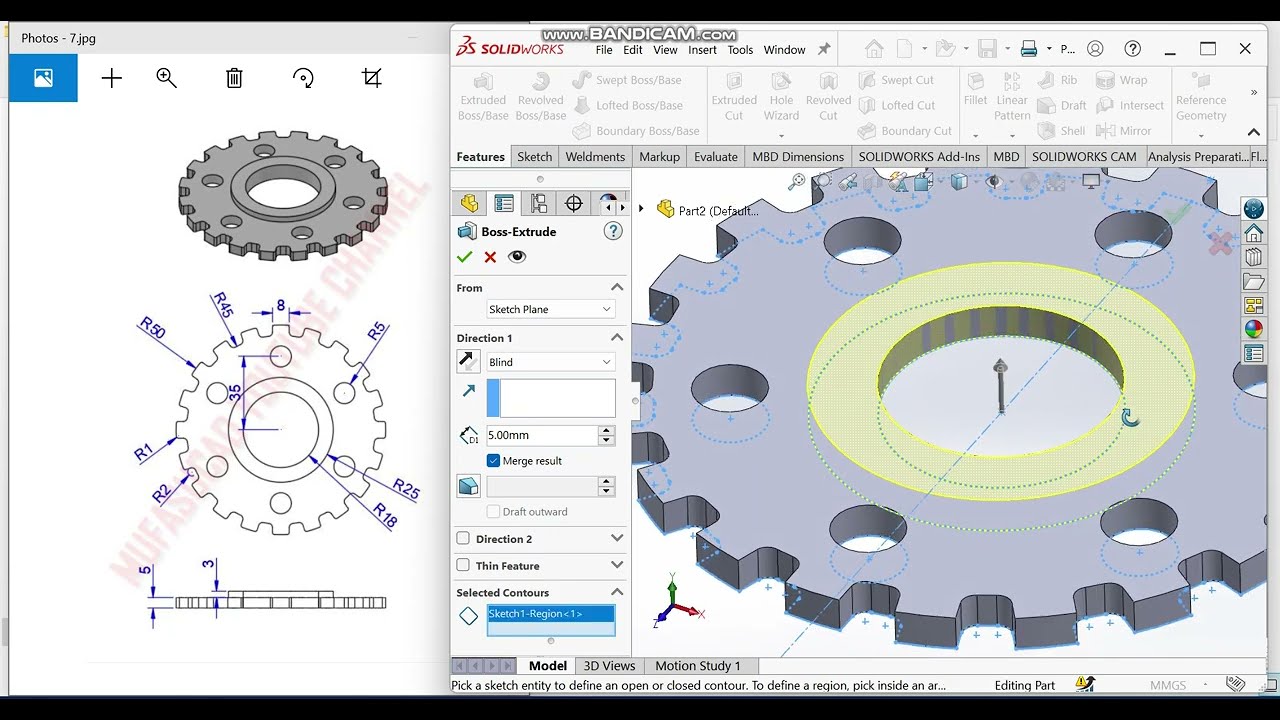Open File menu
1280x720 pixels.
(x=604, y=50)
